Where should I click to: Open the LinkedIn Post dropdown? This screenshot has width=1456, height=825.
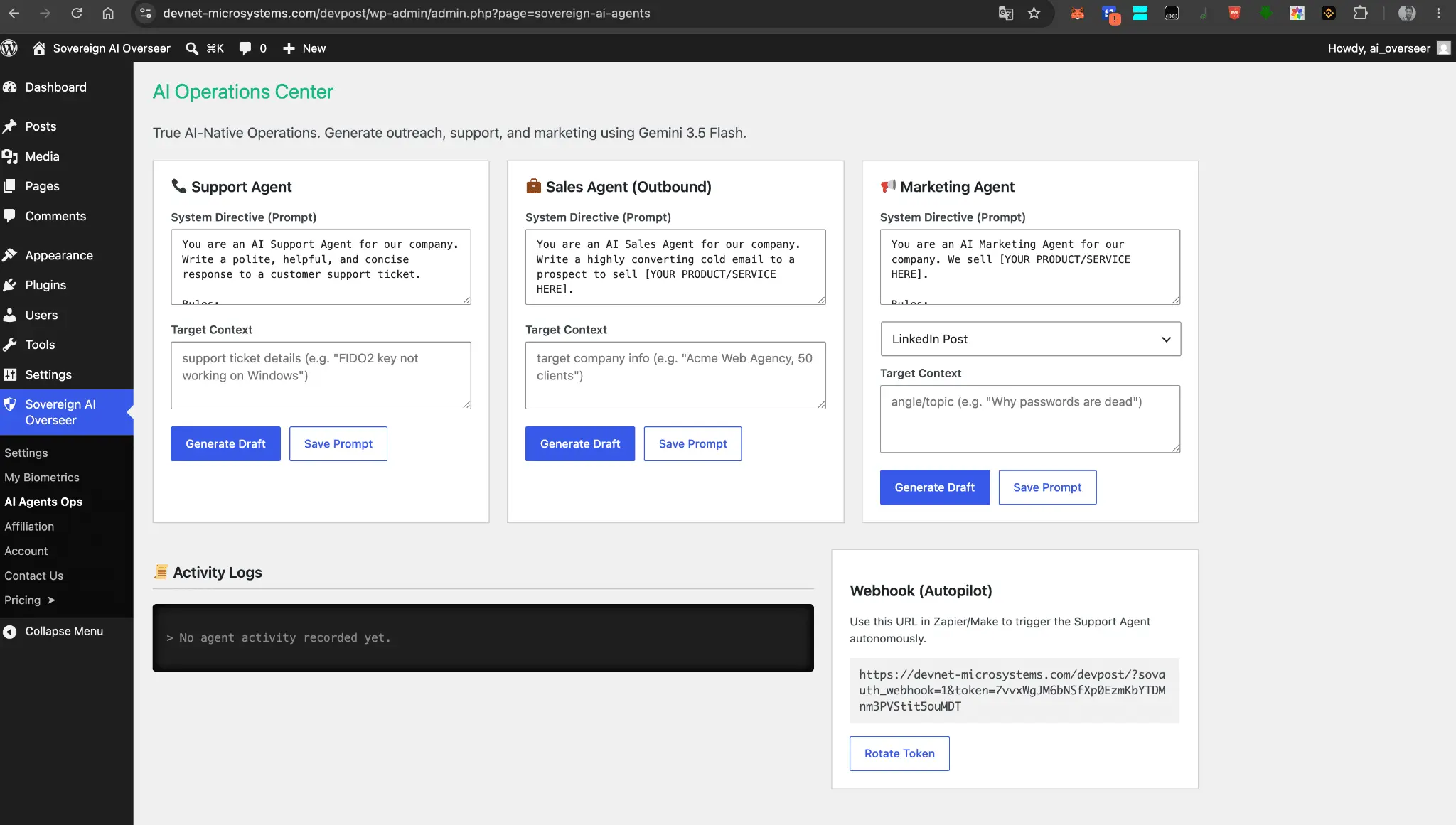point(1030,339)
